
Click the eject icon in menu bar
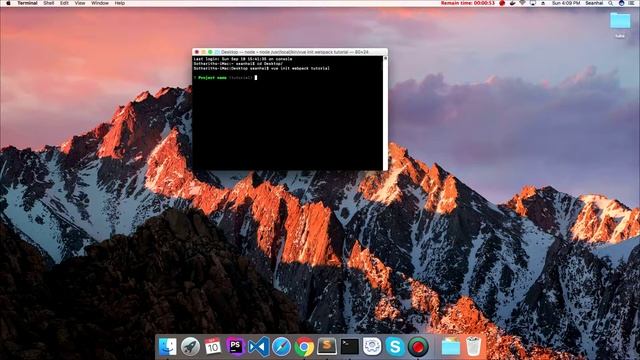543,3
